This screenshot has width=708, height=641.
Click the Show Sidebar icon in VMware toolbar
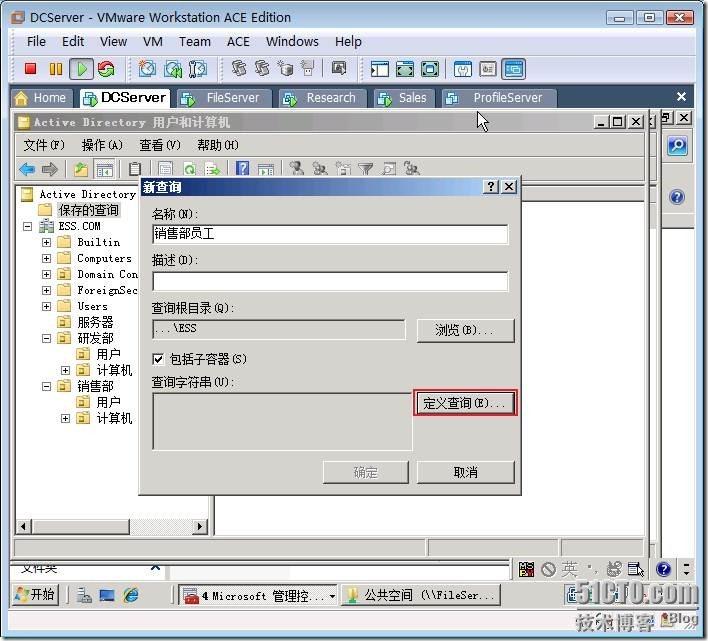pyautogui.click(x=380, y=69)
